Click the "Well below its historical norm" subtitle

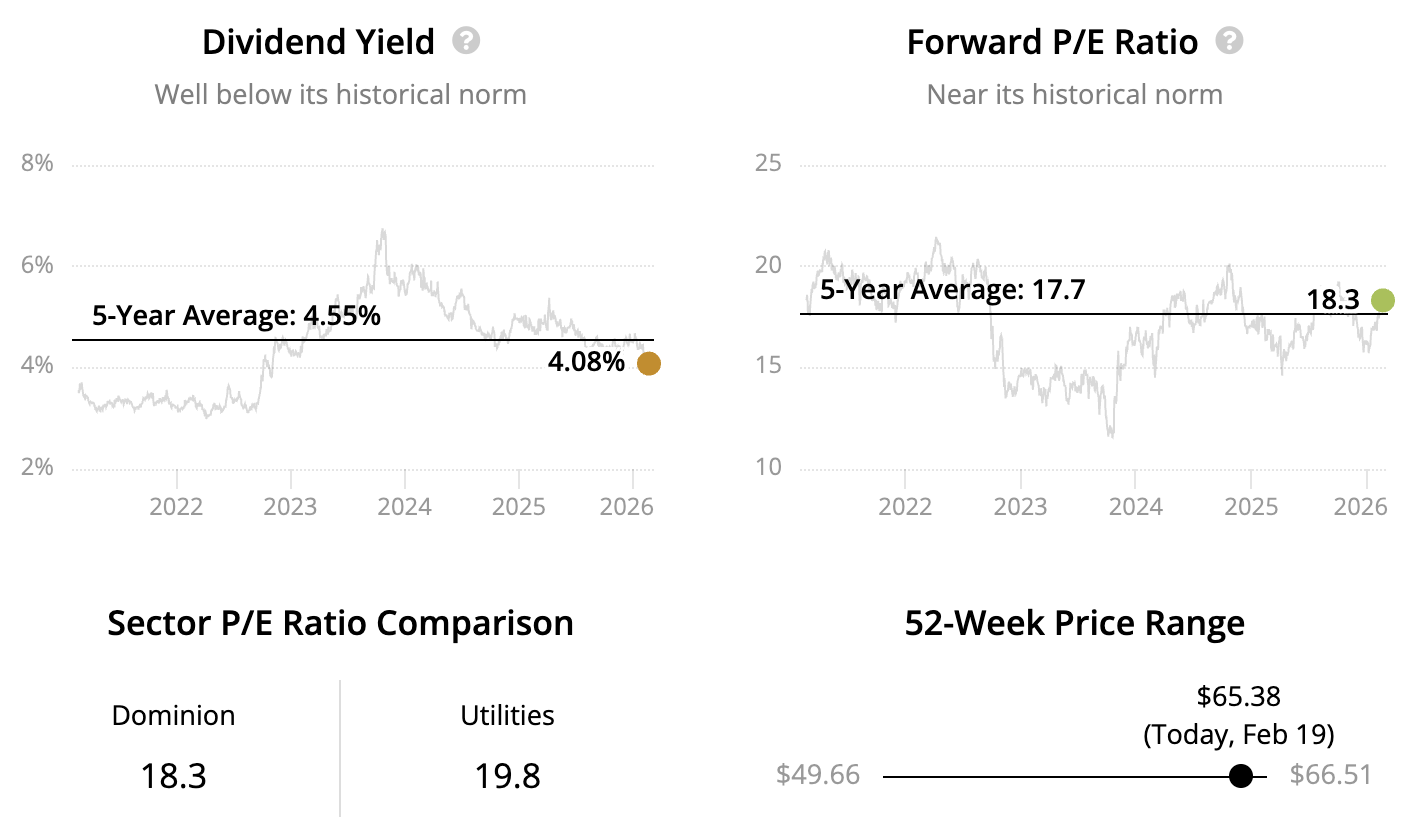(x=340, y=95)
